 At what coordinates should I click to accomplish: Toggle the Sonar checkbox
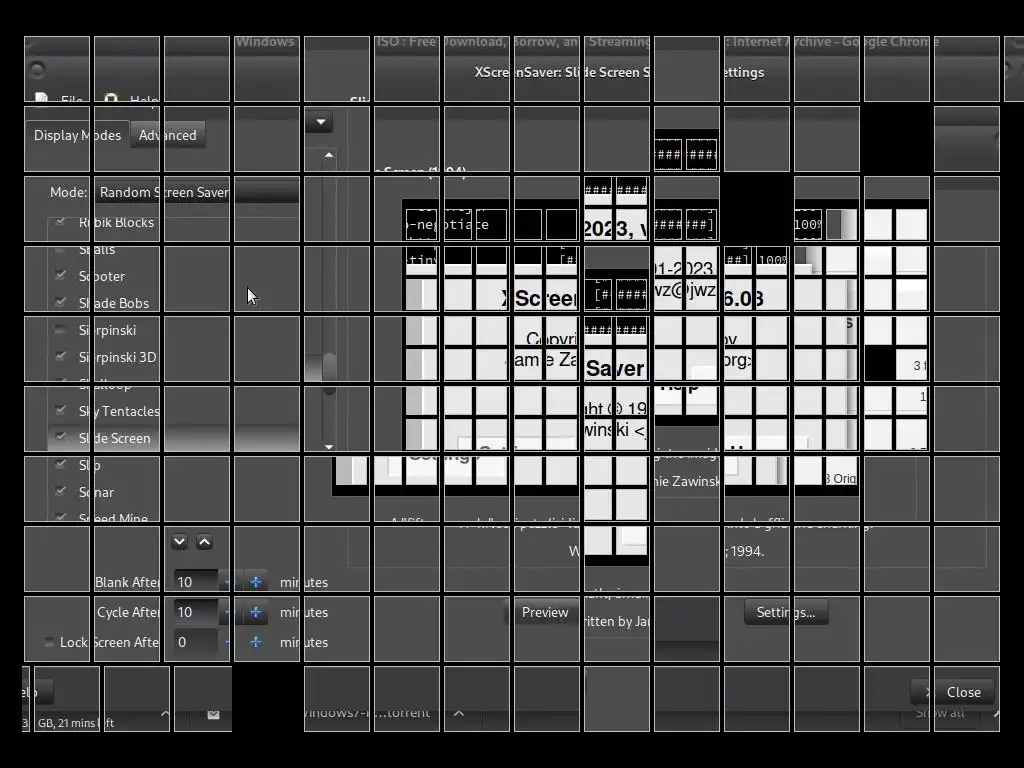[61, 492]
